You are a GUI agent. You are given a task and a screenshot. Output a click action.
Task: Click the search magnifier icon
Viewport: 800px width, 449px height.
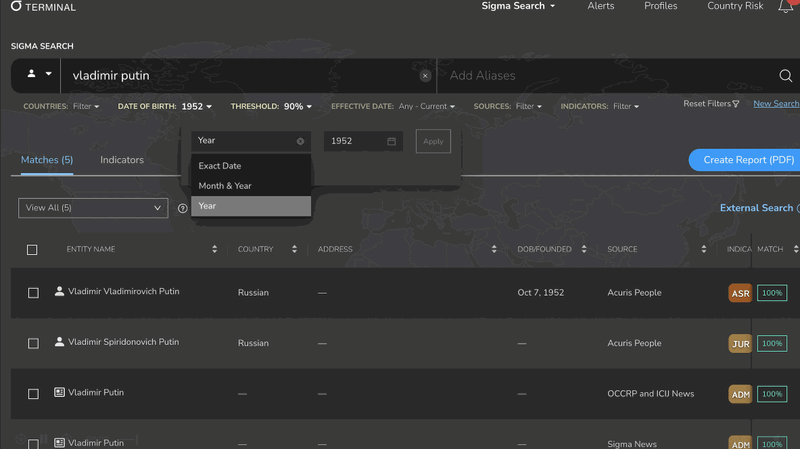coord(785,76)
